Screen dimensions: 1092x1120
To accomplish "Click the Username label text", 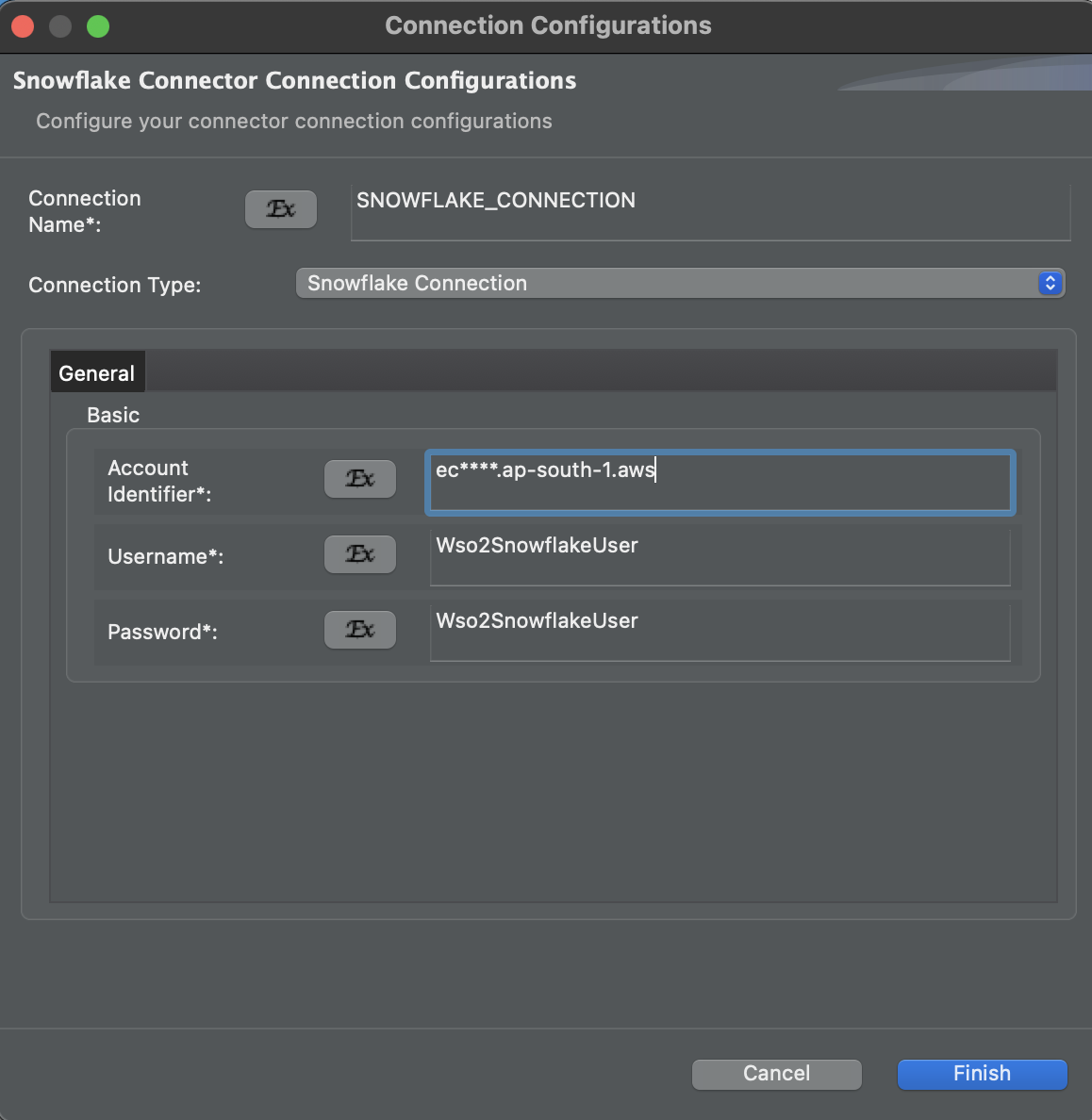I will coord(166,556).
